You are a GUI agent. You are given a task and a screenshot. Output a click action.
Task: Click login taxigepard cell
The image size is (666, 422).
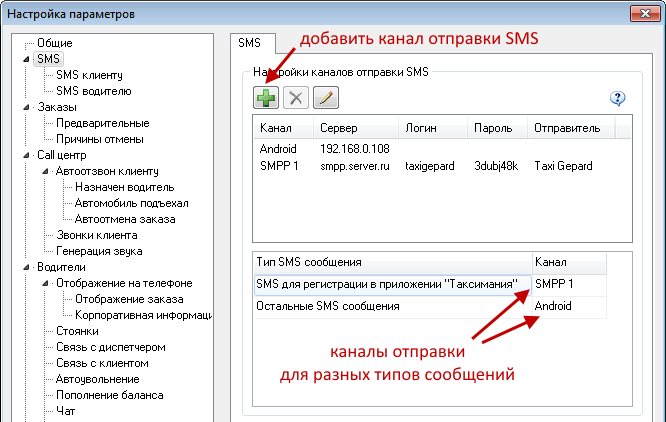430,166
